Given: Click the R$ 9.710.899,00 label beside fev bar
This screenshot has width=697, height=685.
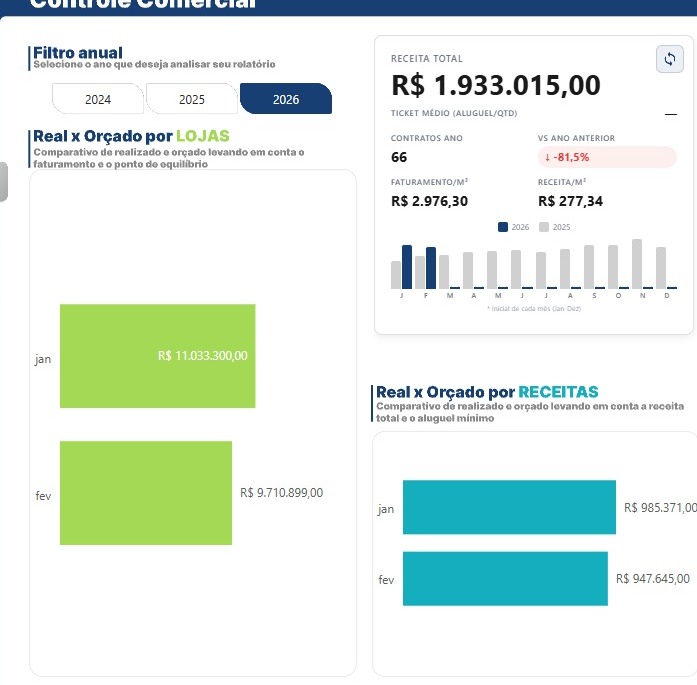Looking at the screenshot, I should 281,493.
